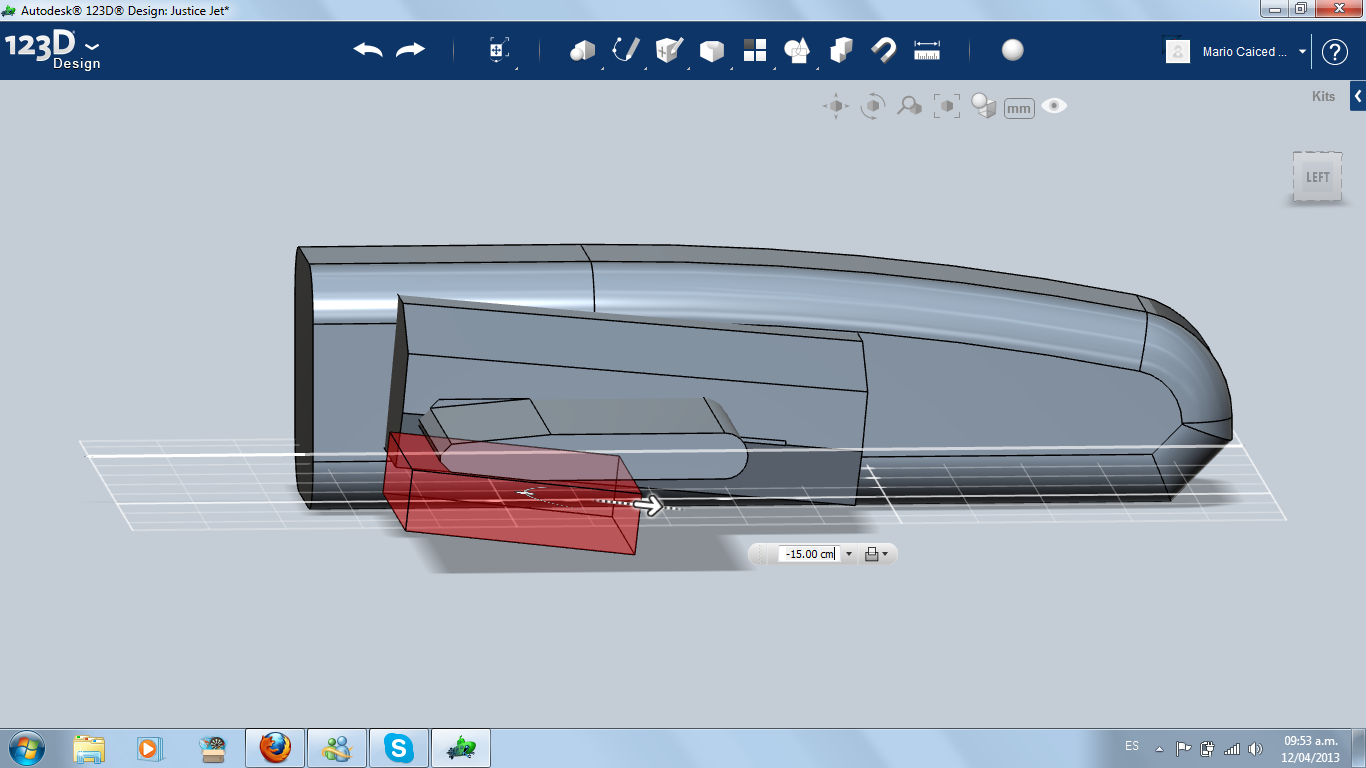Click the Redo arrow
1366x768 pixels.
coord(411,50)
